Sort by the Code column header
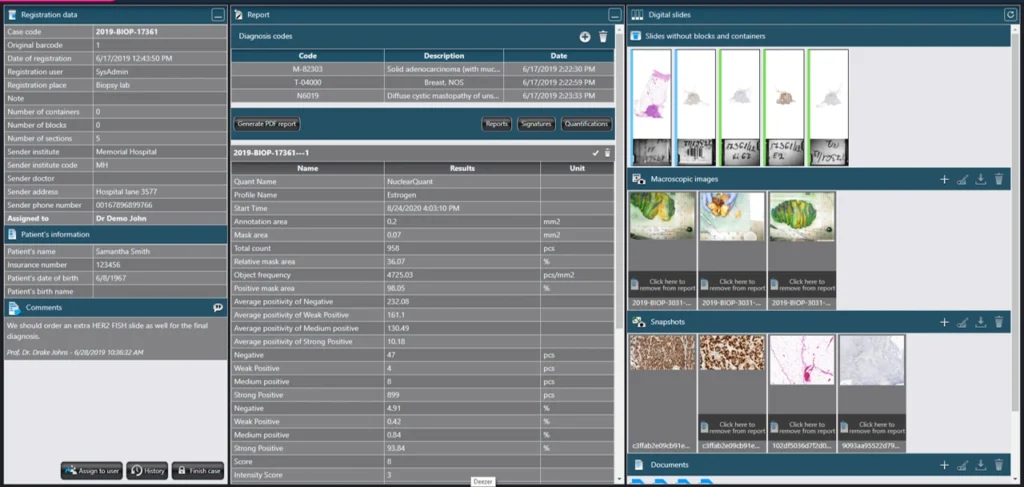 click(308, 55)
